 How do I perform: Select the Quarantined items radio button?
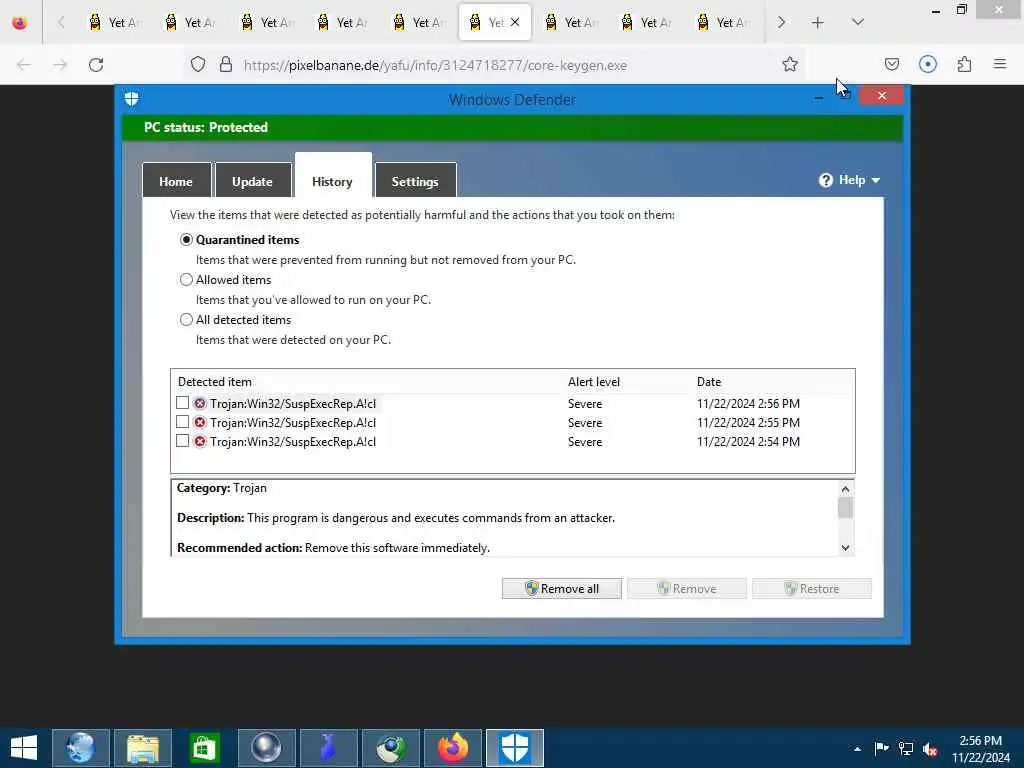(x=186, y=240)
